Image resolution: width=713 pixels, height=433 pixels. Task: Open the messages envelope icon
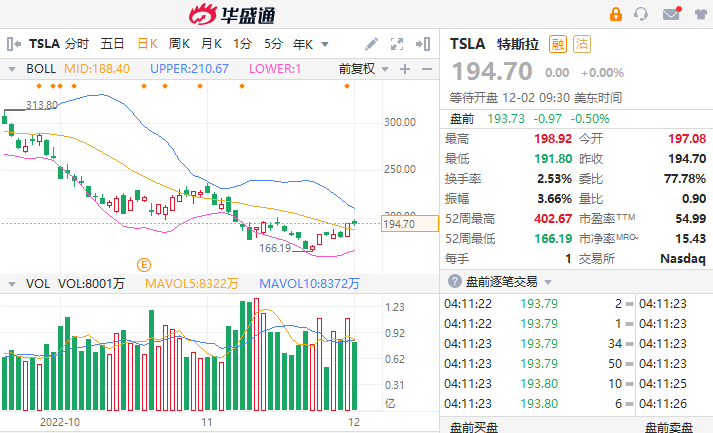(x=672, y=14)
